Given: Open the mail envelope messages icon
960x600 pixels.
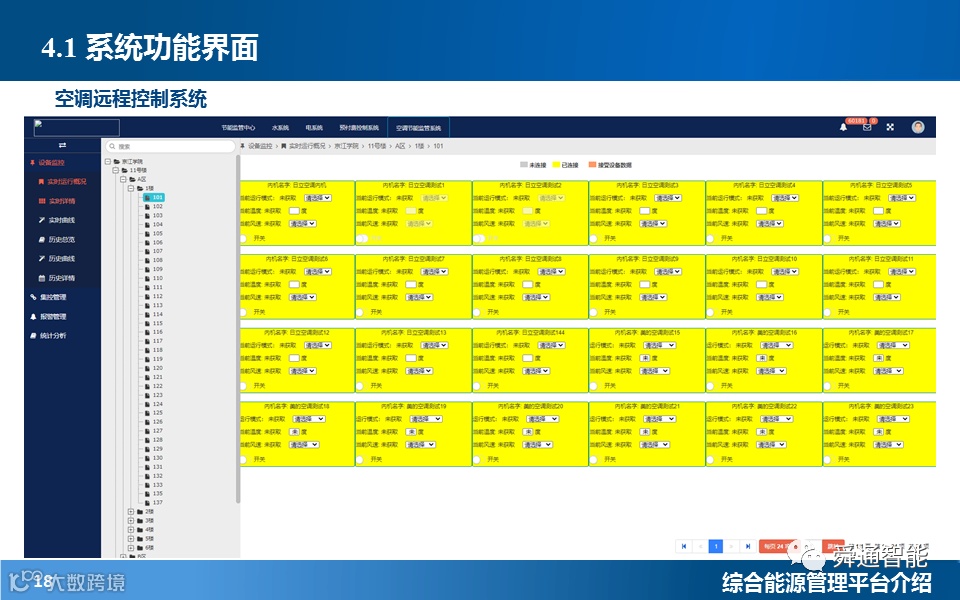Looking at the screenshot, I should (867, 127).
